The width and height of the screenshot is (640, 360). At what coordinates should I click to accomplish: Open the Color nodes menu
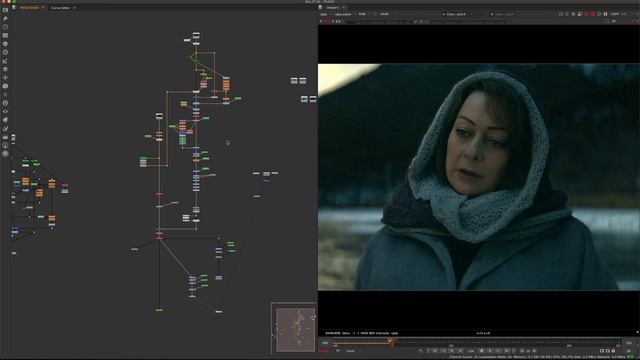5,44
